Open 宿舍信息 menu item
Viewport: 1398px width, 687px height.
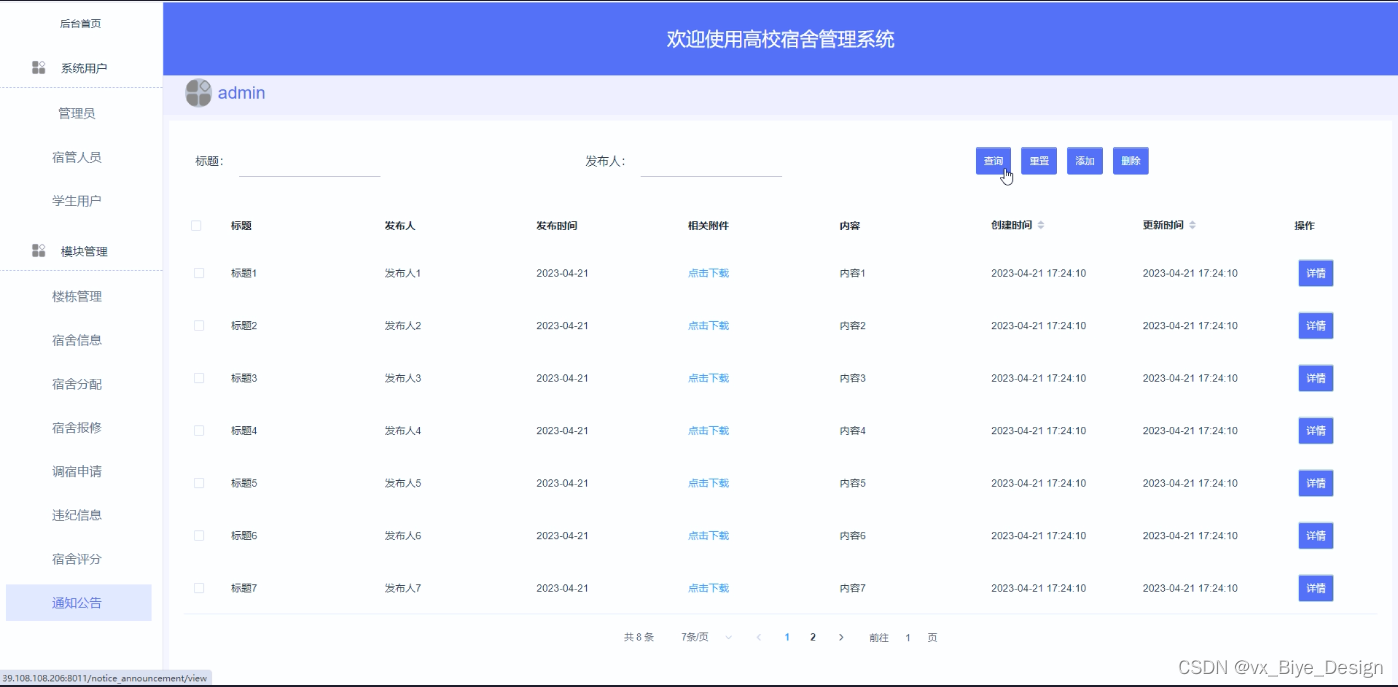pyautogui.click(x=77, y=340)
